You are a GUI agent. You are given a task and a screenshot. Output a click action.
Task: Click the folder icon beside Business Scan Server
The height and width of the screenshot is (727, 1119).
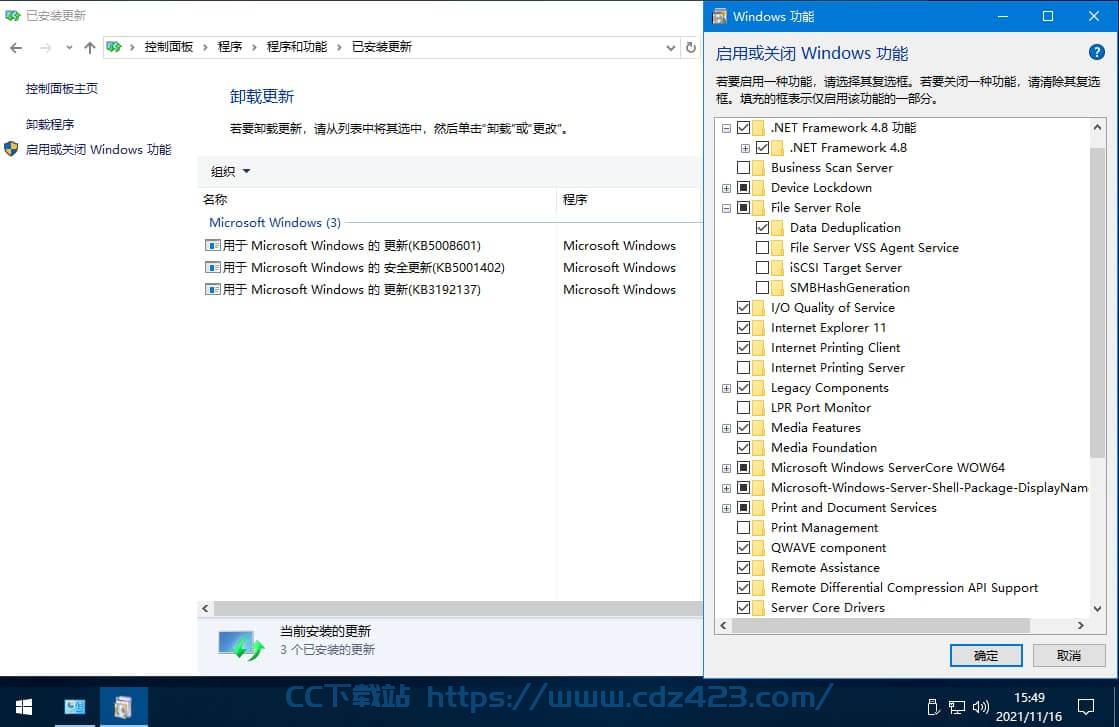(758, 168)
